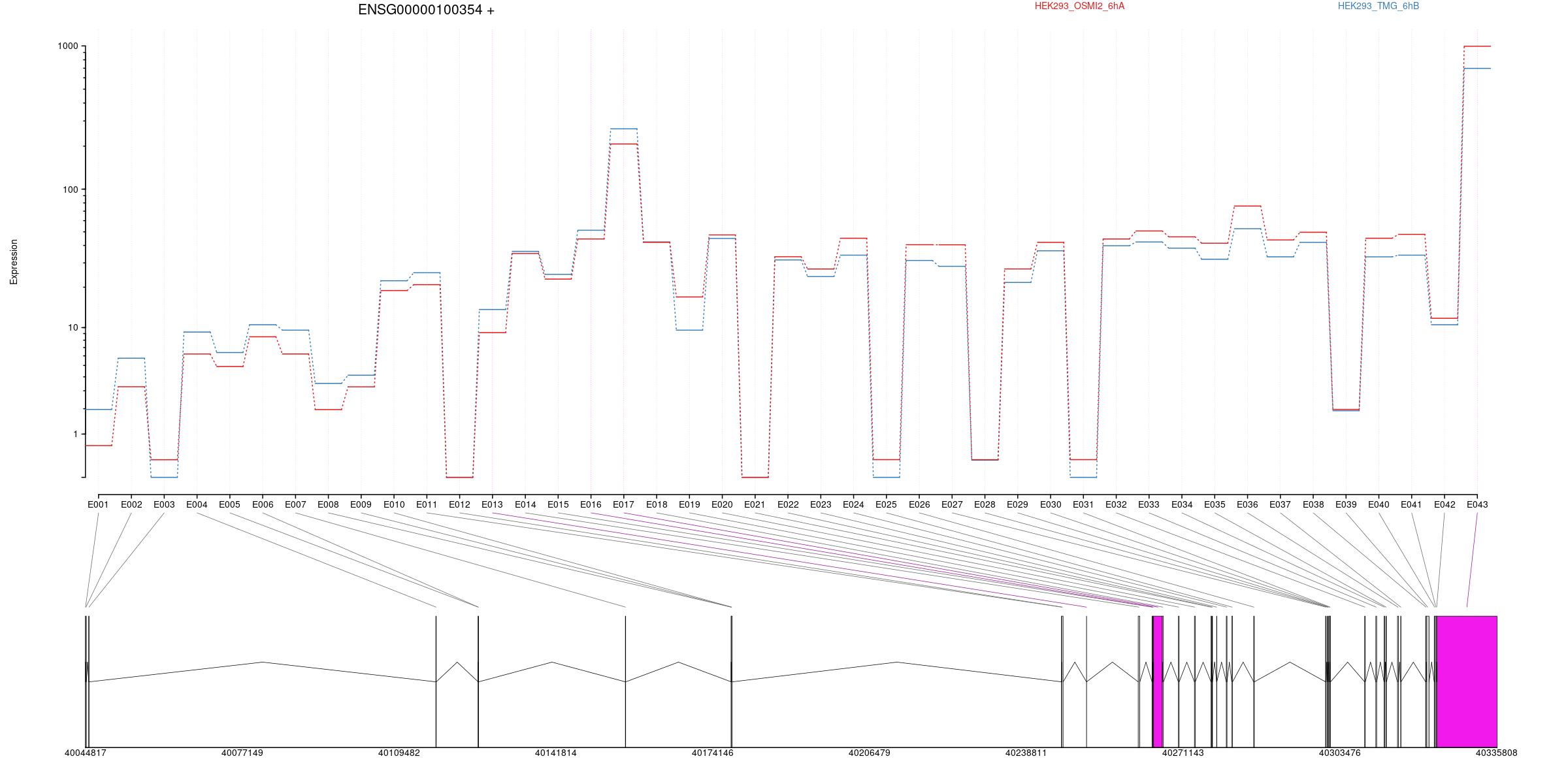
Task: Click the 1000 y-axis tick value
Action: click(68, 46)
